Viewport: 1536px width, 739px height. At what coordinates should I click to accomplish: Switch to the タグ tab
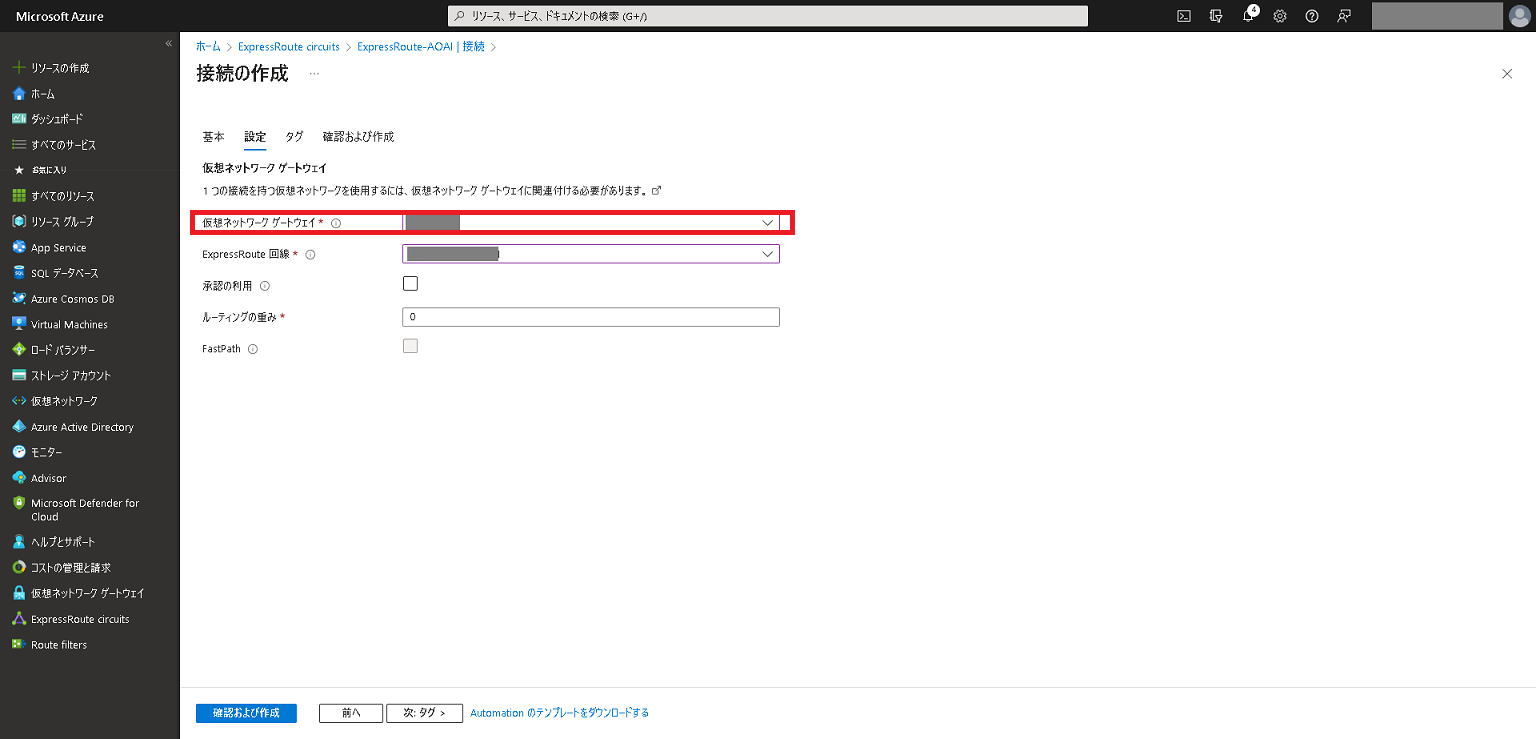[294, 137]
